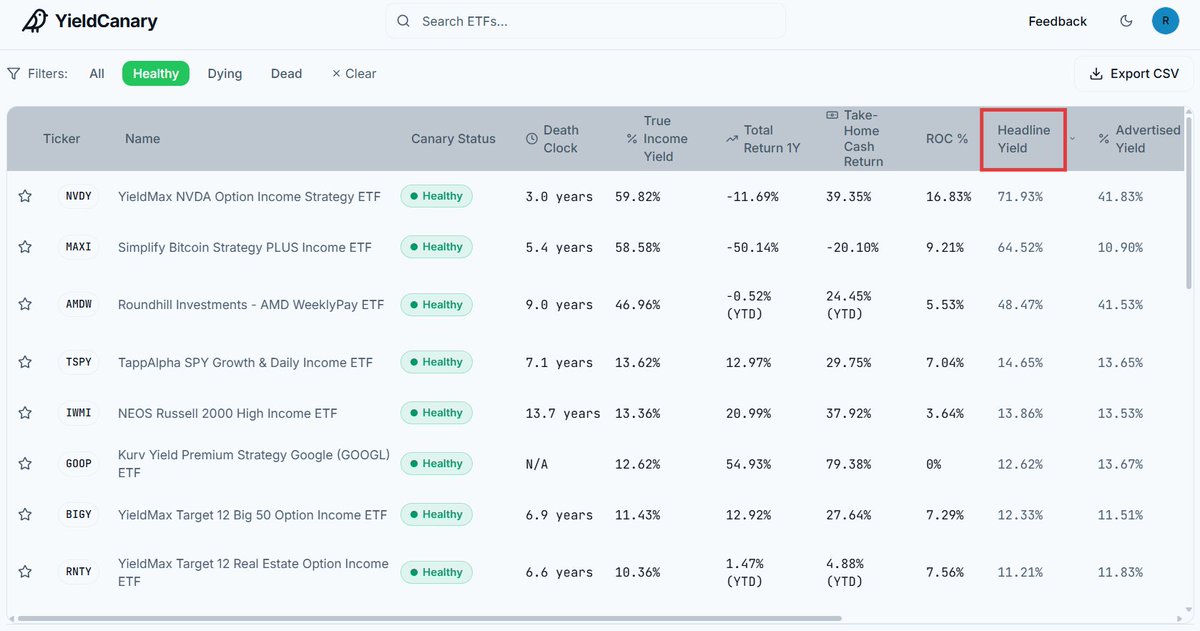Viewport: 1200px width, 631px height.
Task: Select the 71.93% headline yield cell
Action: [1020, 197]
